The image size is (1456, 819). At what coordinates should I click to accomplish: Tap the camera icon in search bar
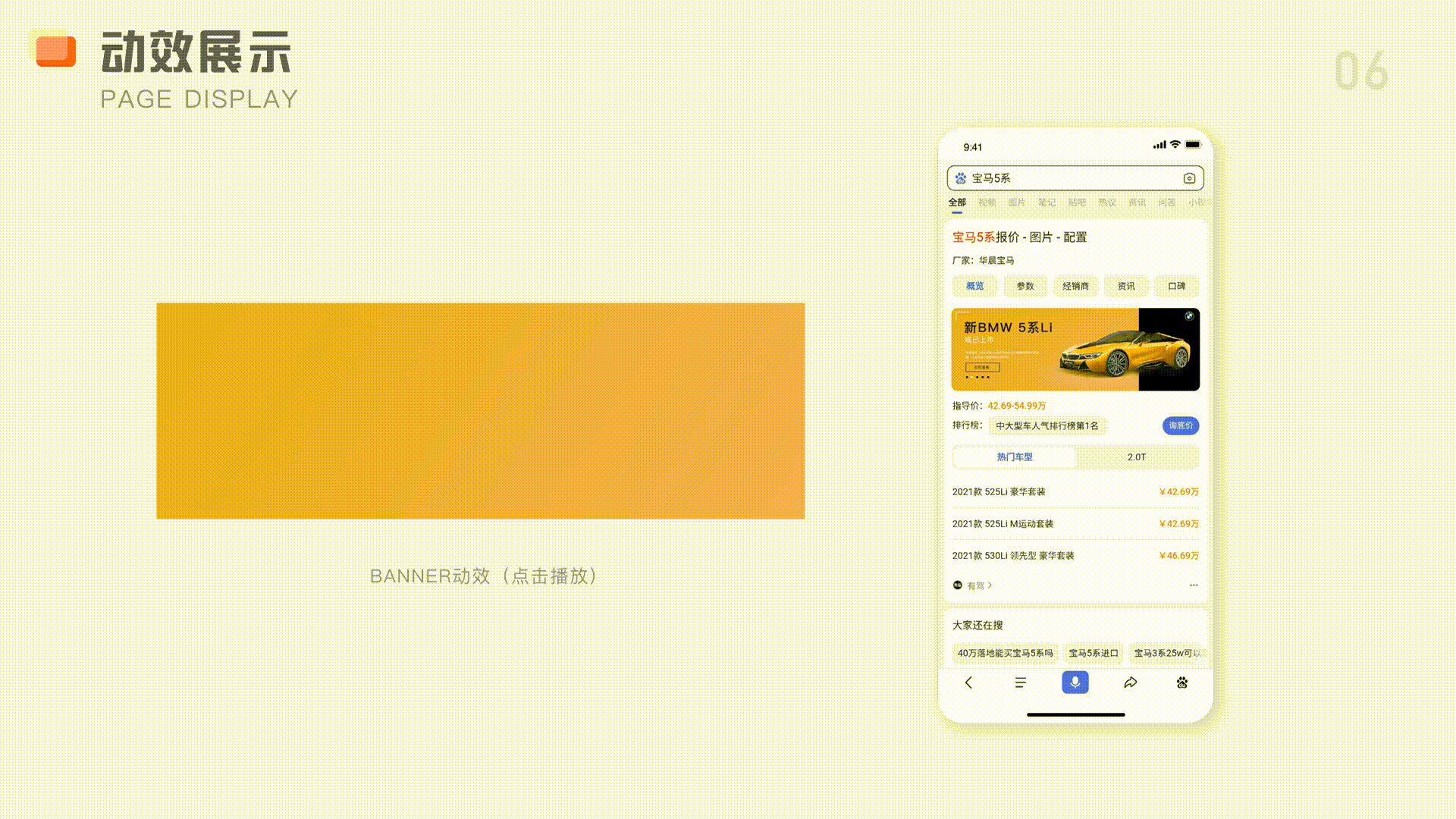(1189, 178)
